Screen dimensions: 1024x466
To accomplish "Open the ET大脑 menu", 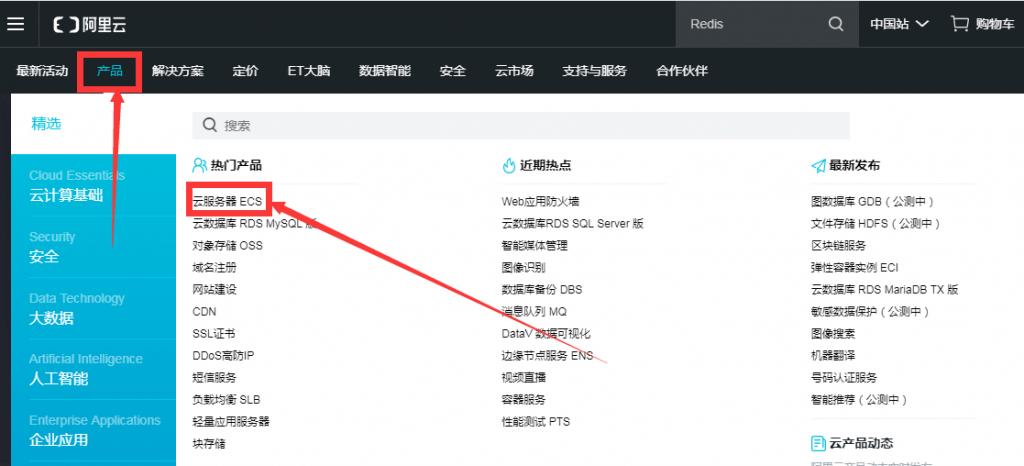I will [x=308, y=70].
